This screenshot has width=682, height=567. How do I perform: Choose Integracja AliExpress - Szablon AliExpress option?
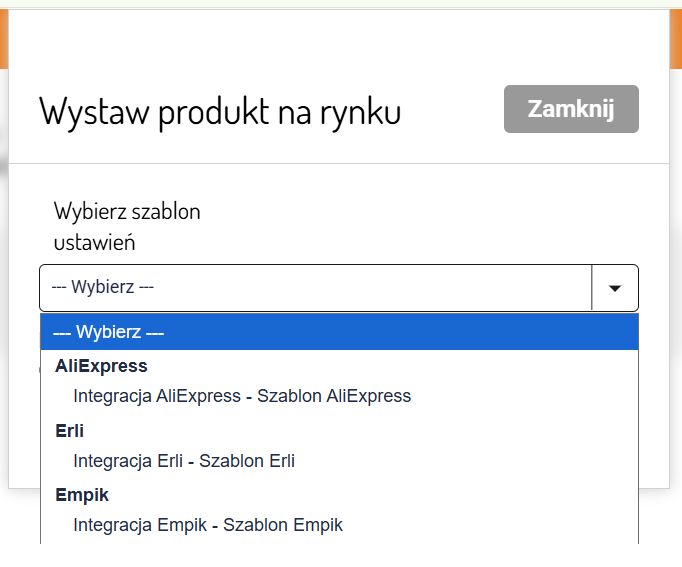point(242,396)
